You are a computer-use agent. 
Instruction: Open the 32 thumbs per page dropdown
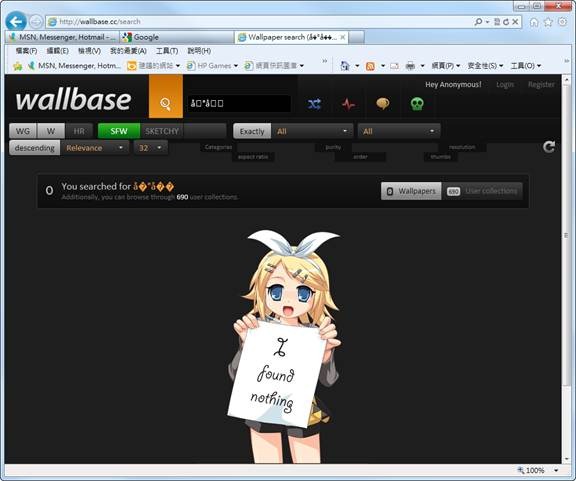tap(151, 148)
